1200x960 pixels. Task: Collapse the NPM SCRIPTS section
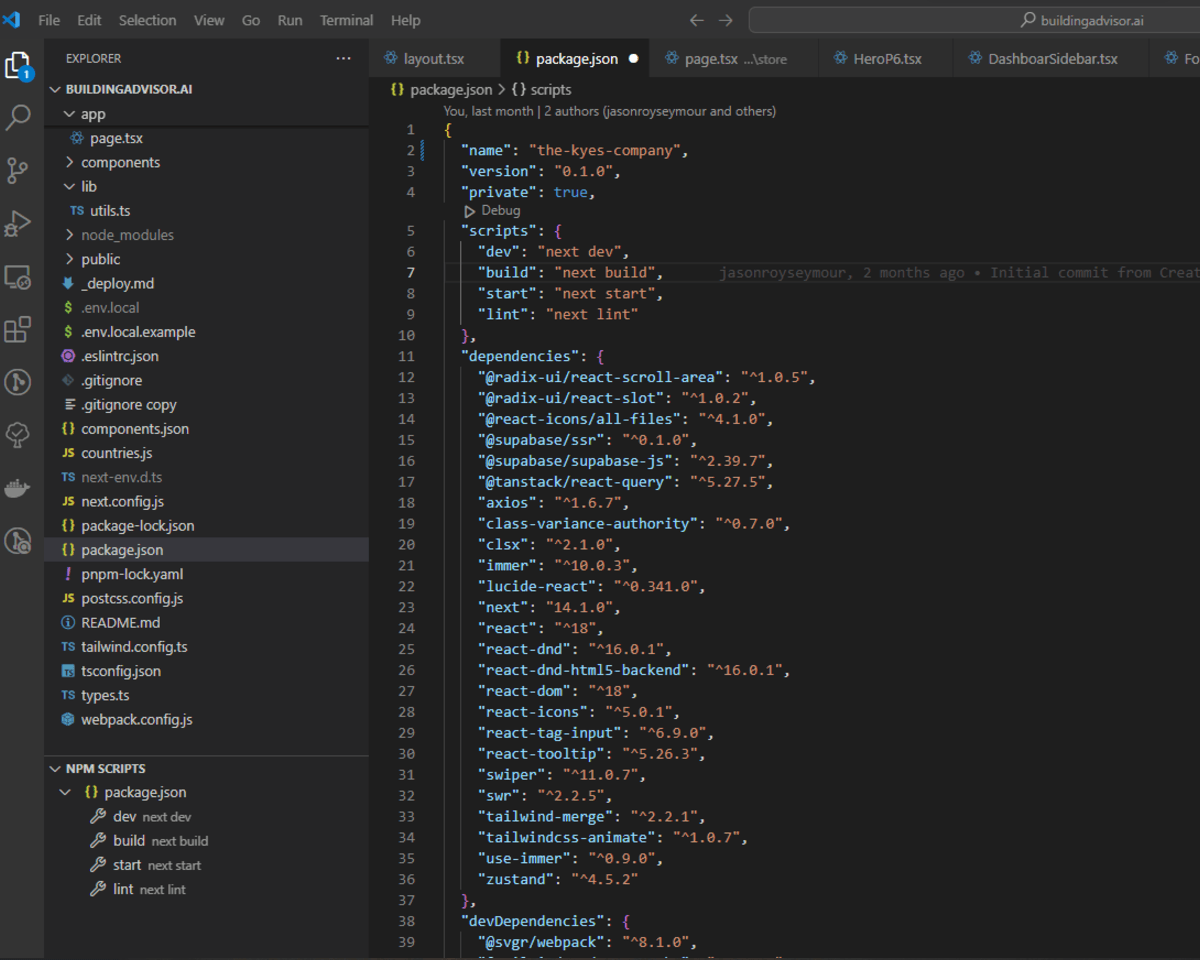pos(105,768)
